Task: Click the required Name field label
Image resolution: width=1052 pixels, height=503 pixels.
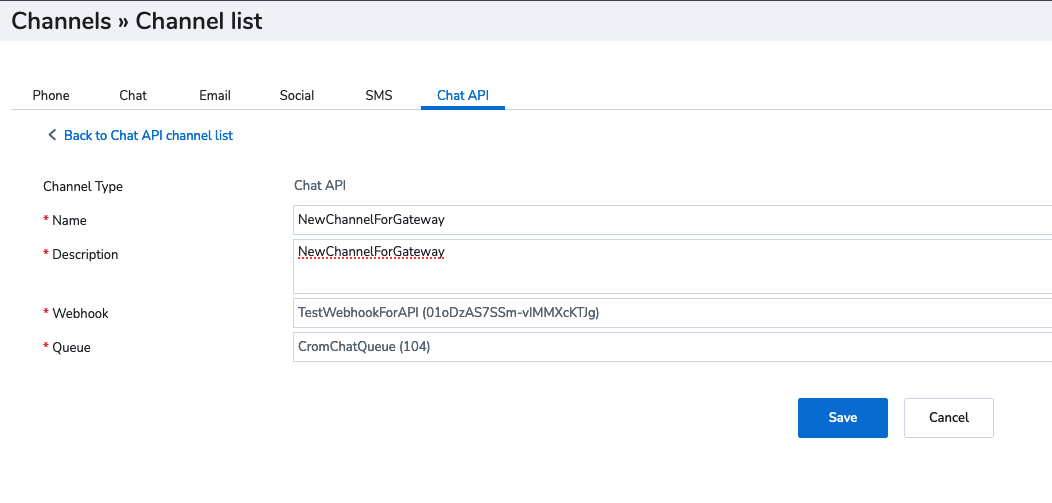Action: [x=69, y=220]
